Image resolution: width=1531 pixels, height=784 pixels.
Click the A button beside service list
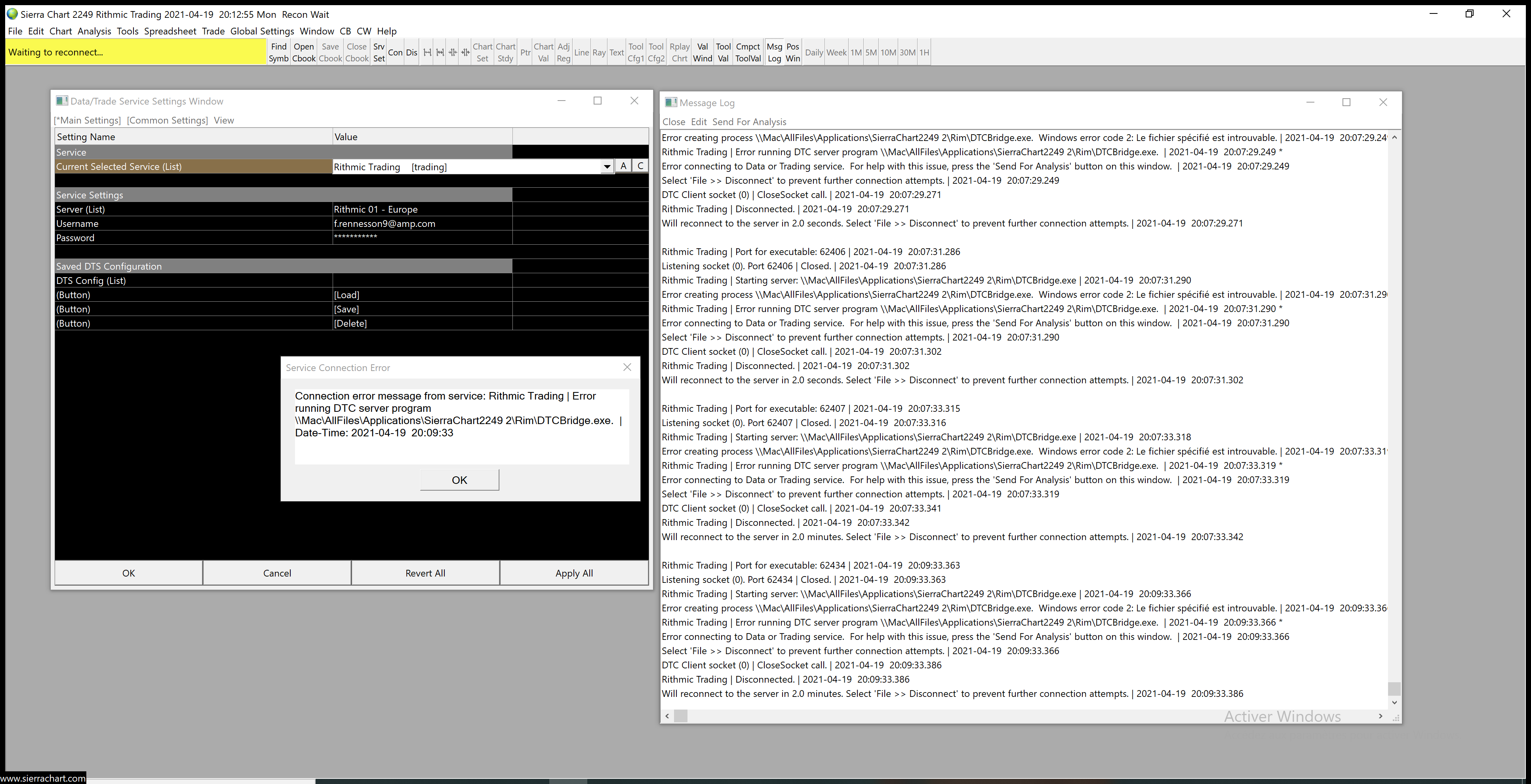coord(623,166)
